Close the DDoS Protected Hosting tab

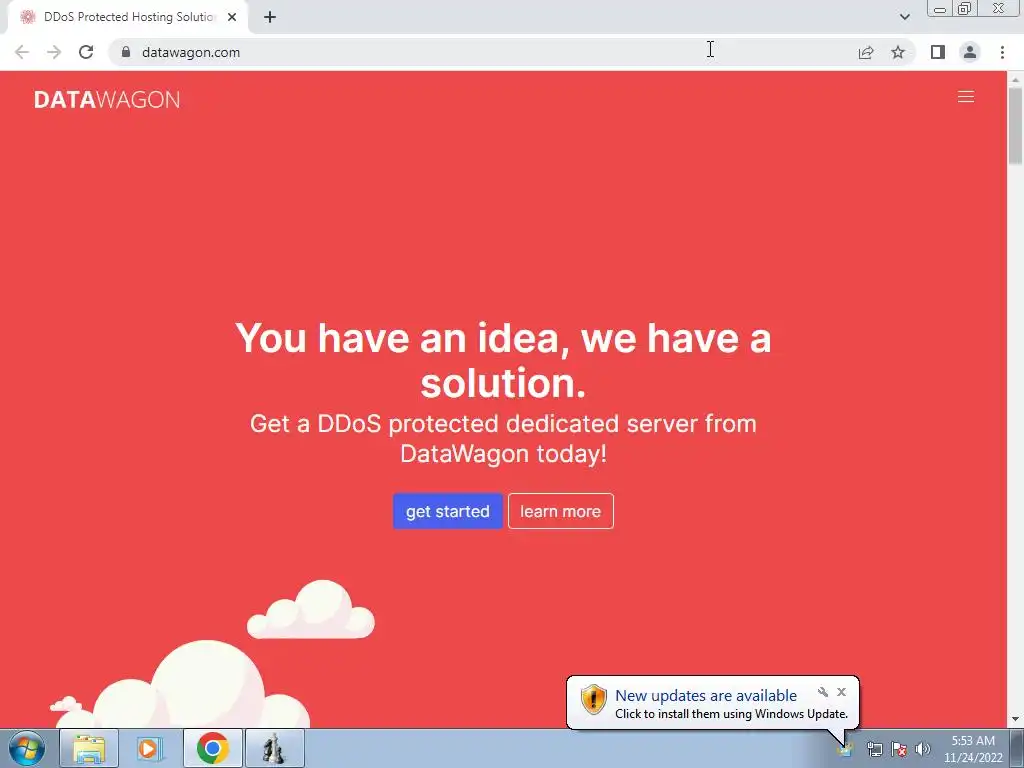click(x=232, y=18)
